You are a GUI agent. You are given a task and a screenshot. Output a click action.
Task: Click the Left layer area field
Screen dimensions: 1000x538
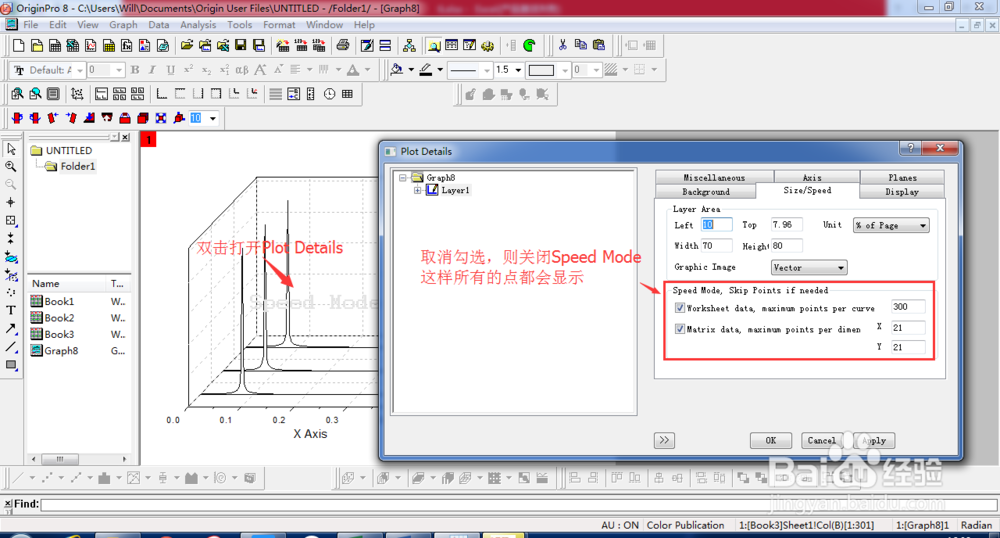(716, 224)
